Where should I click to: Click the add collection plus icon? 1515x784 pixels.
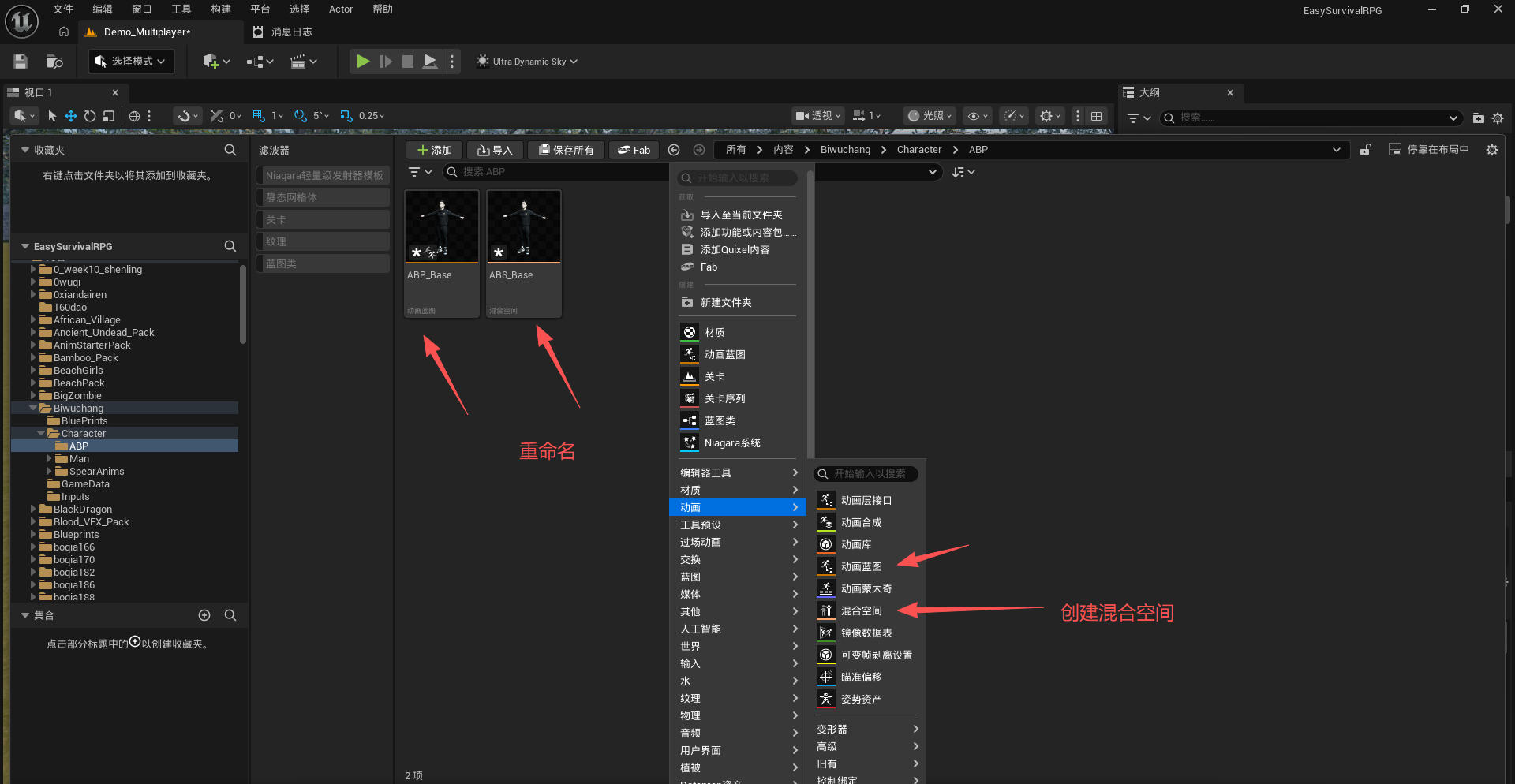tap(204, 615)
